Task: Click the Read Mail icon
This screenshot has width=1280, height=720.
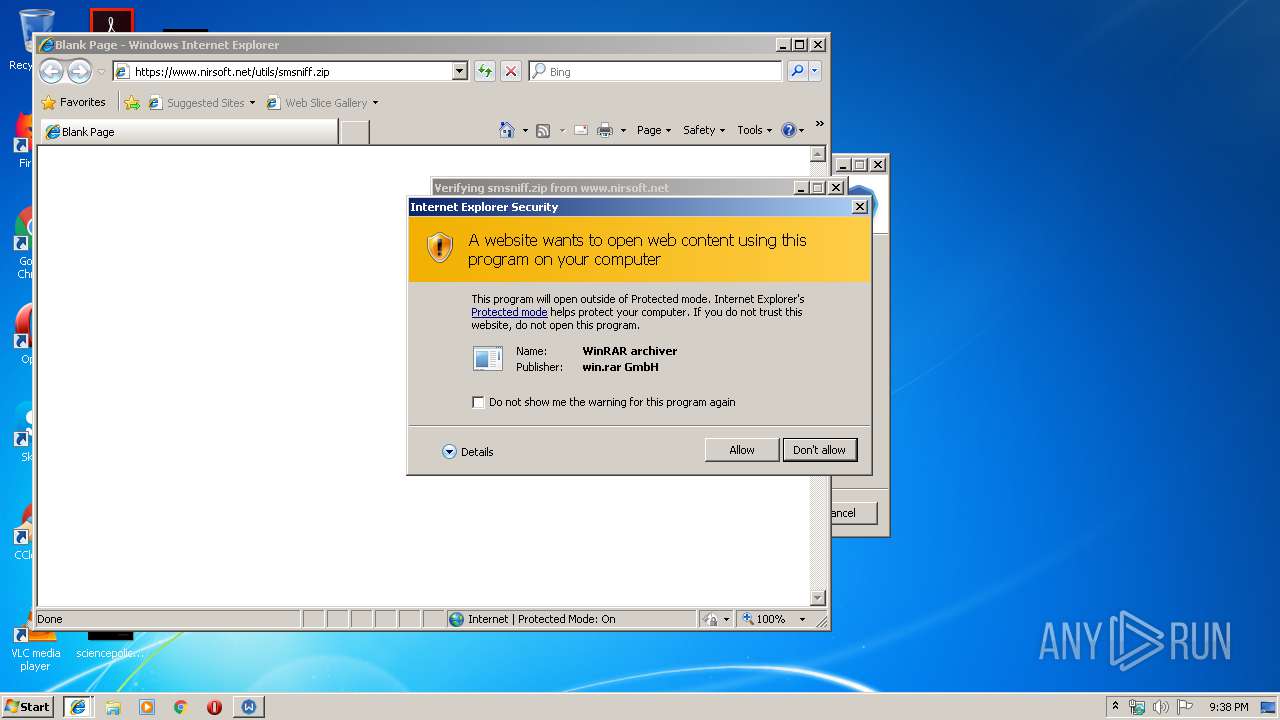Action: pos(581,130)
